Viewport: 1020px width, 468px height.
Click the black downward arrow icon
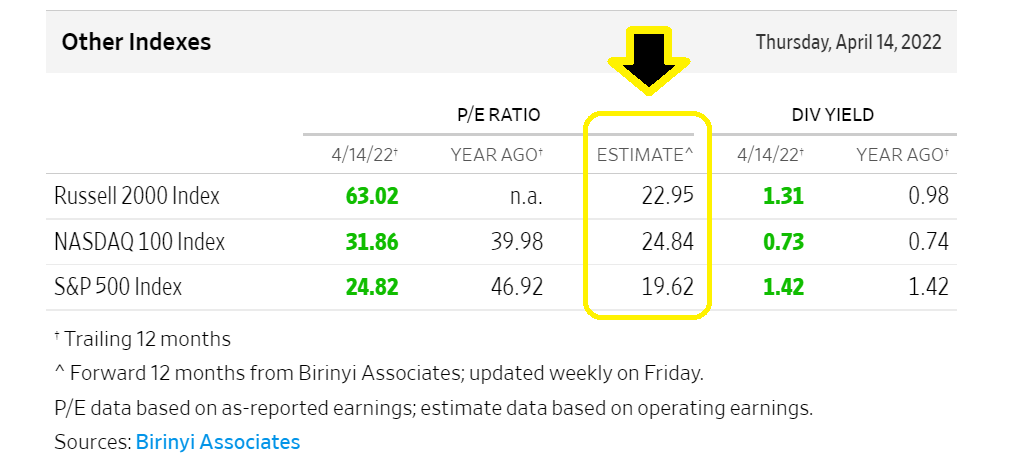click(649, 62)
